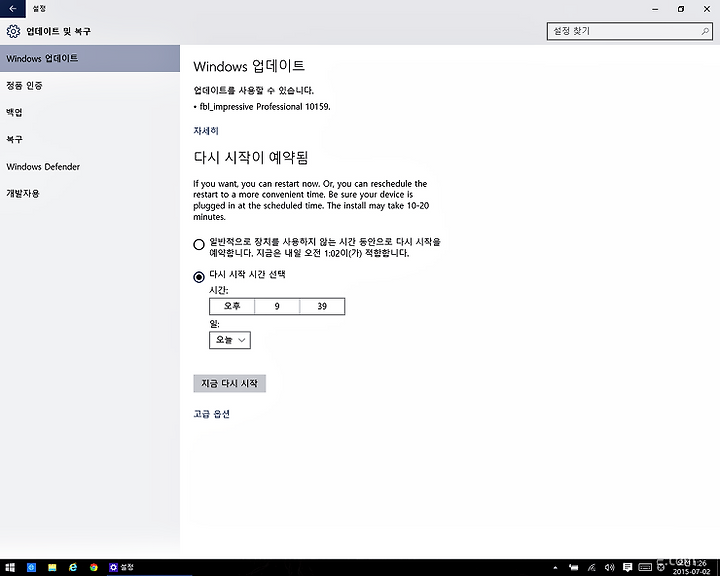Expand the 오늘 day dropdown
The image size is (720, 576).
click(x=230, y=340)
